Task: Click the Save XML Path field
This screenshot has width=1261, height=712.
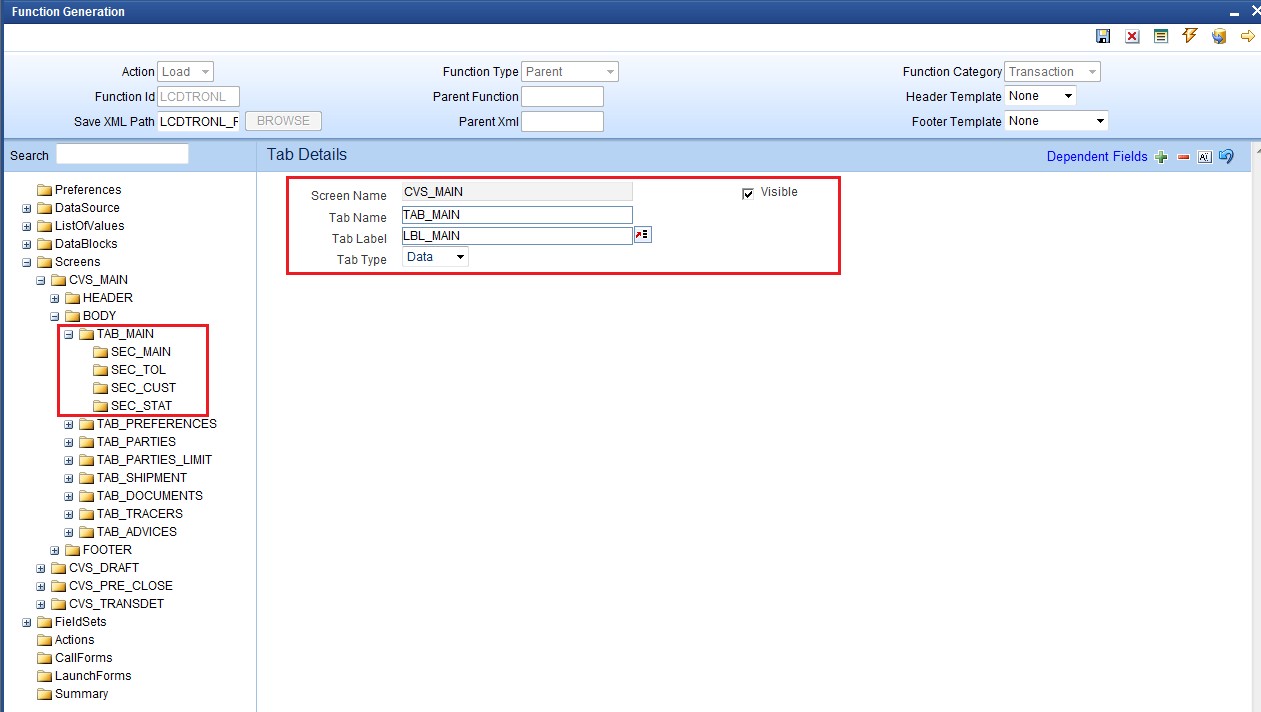Action: [199, 121]
